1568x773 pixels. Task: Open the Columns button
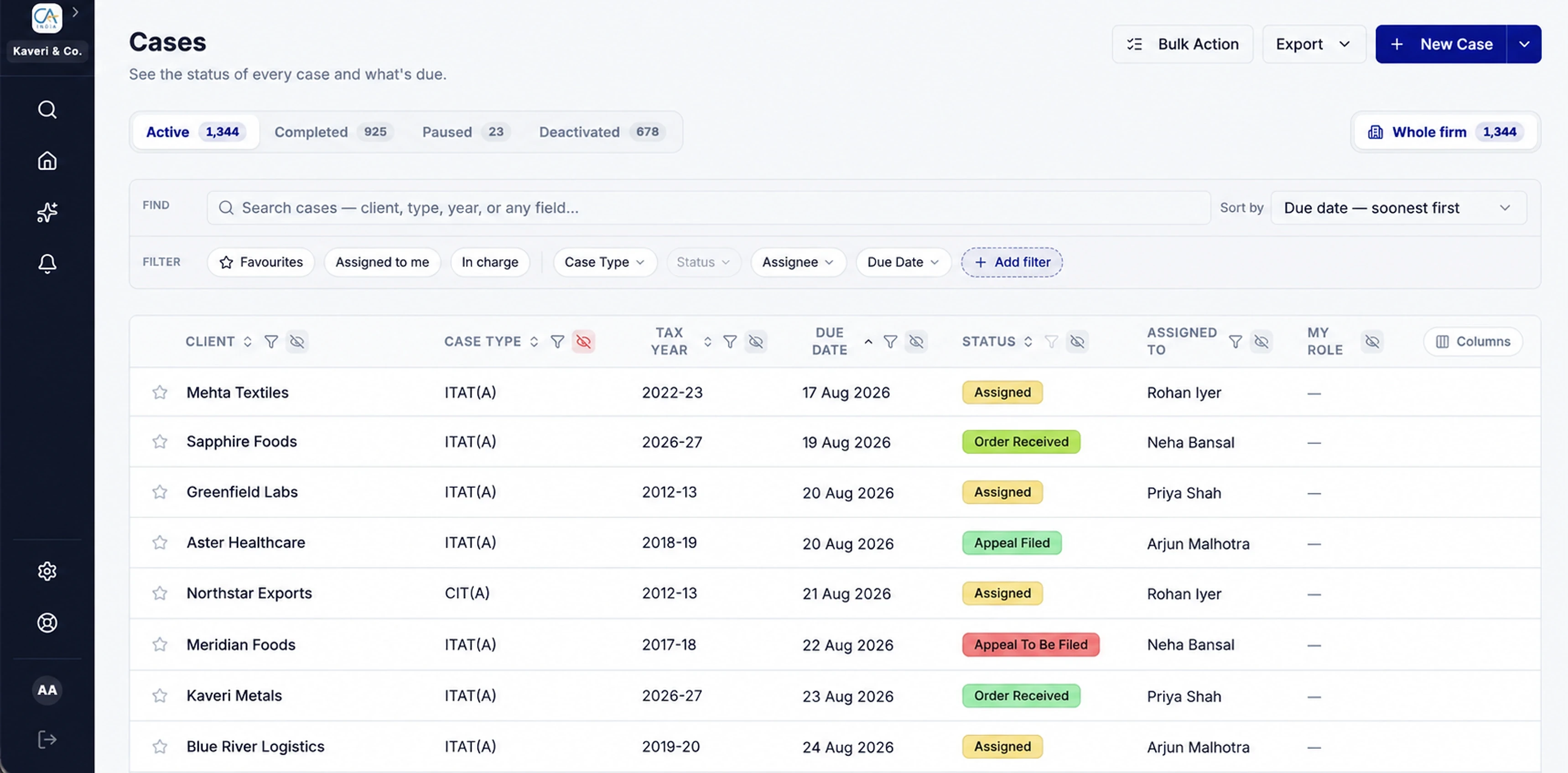(1472, 342)
